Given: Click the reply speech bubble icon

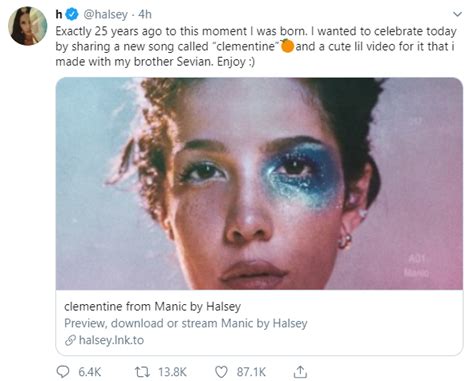Looking at the screenshot, I should 64,371.
